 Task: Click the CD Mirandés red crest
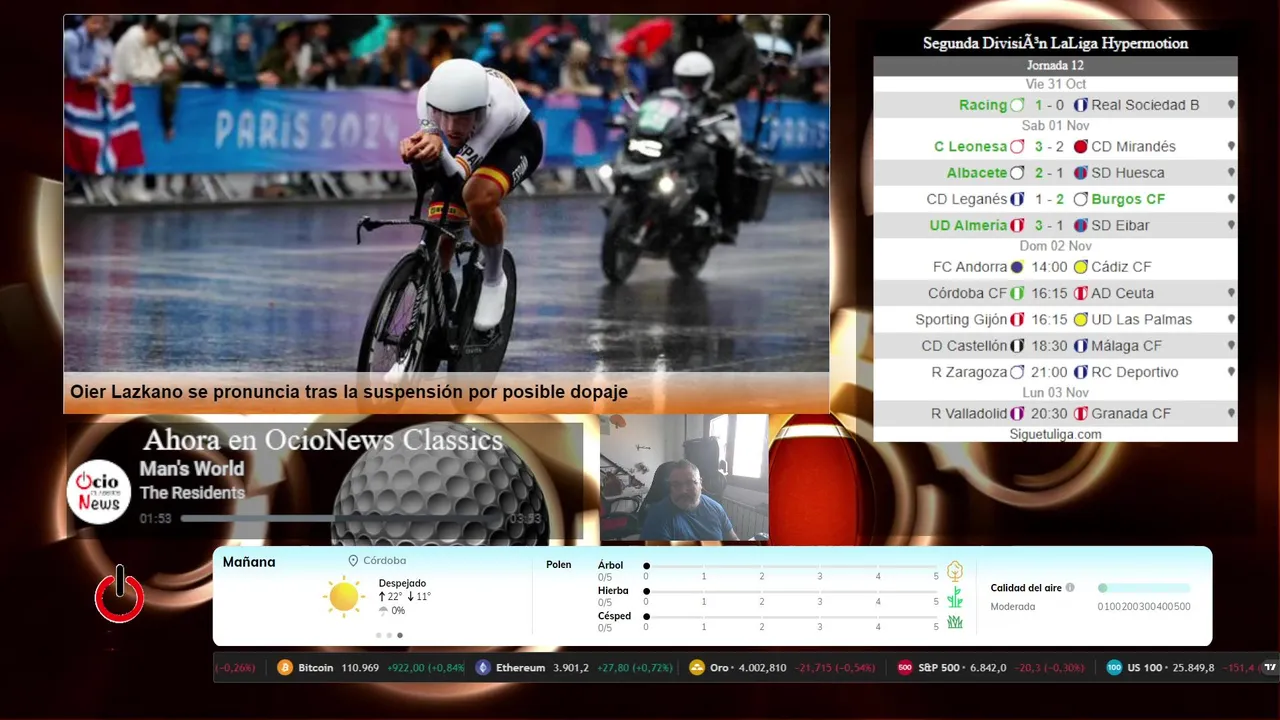click(x=1081, y=146)
